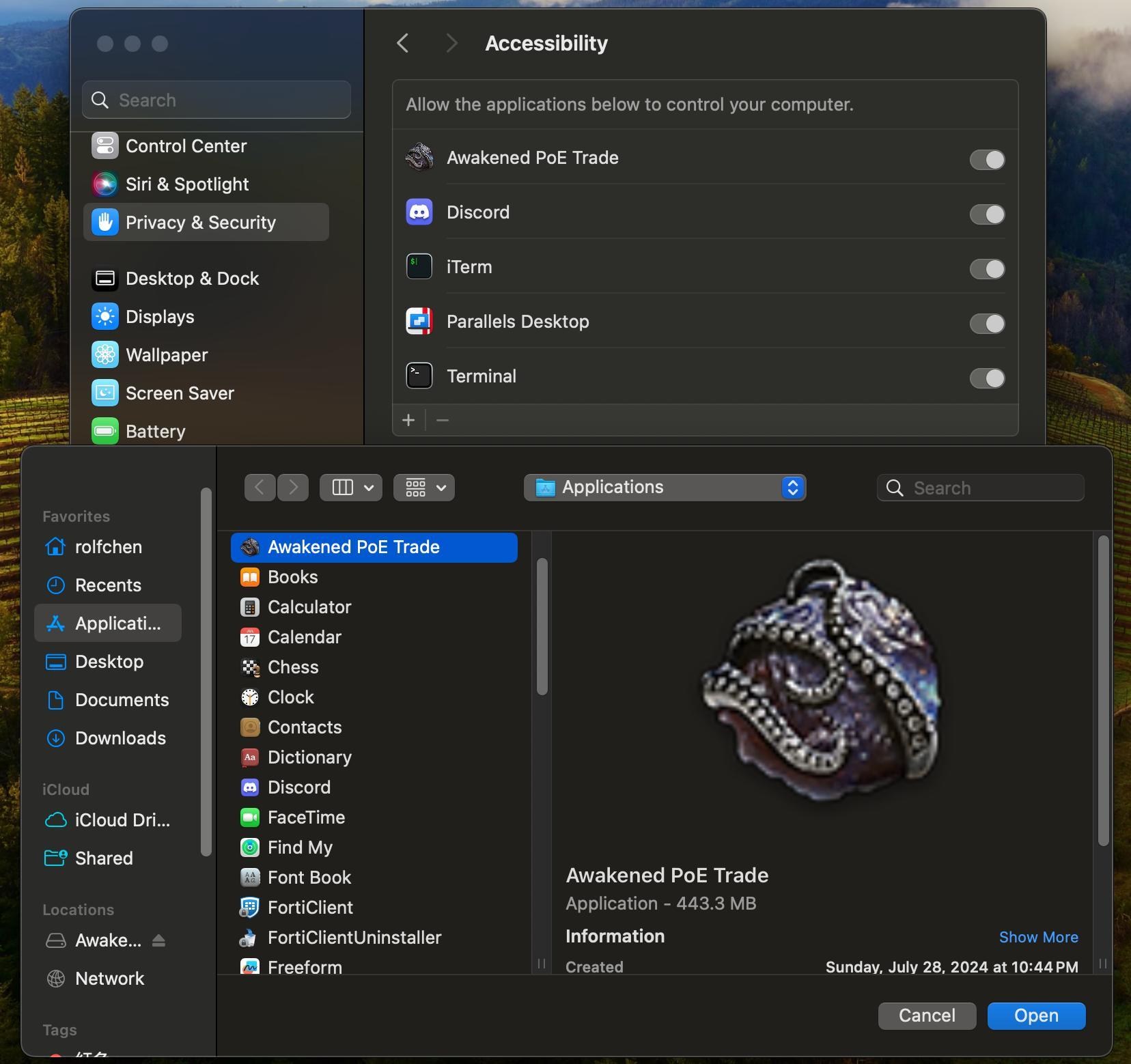Click the plus icon to add application
Viewport: 1131px width, 1064px height.
[x=408, y=420]
